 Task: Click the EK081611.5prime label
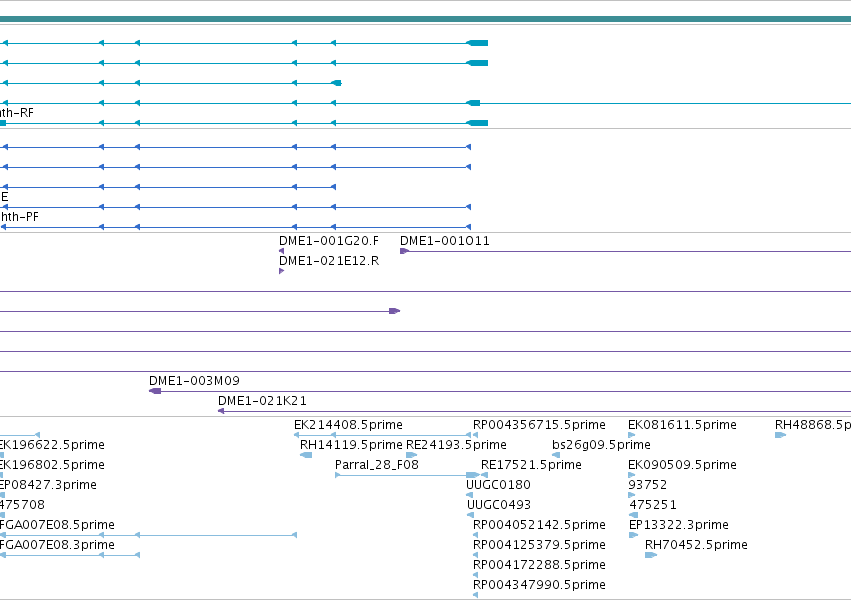click(x=682, y=425)
